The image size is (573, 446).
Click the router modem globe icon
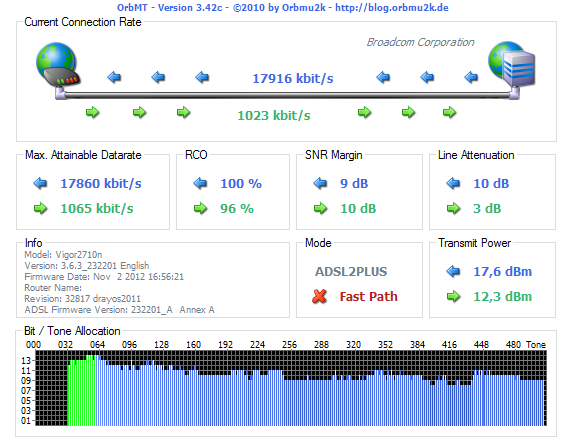[58, 65]
